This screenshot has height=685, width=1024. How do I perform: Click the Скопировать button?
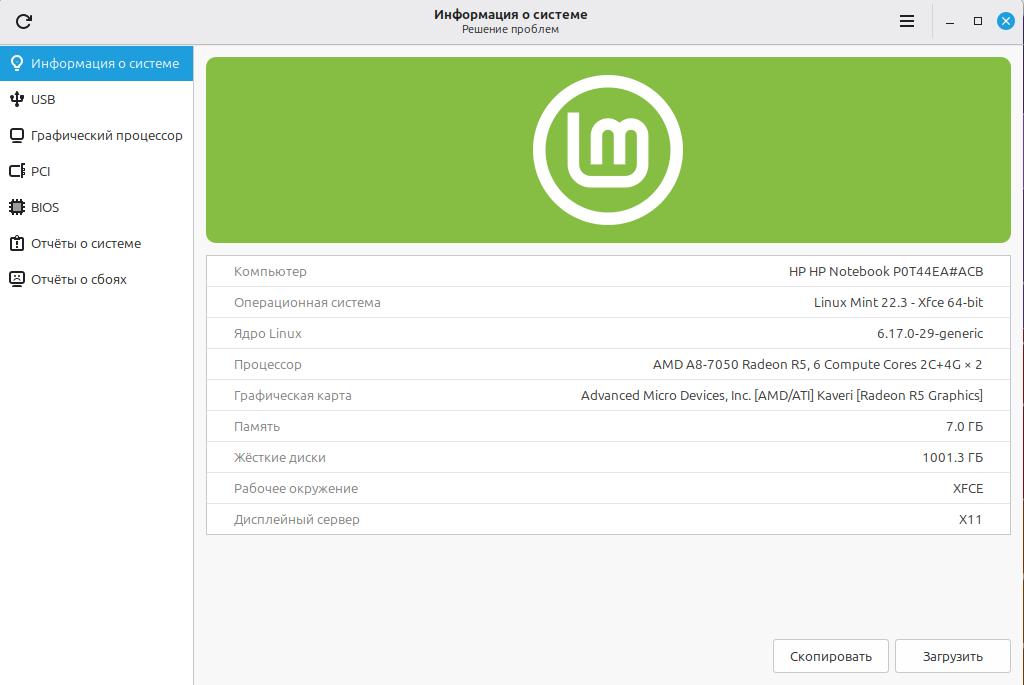(x=831, y=656)
